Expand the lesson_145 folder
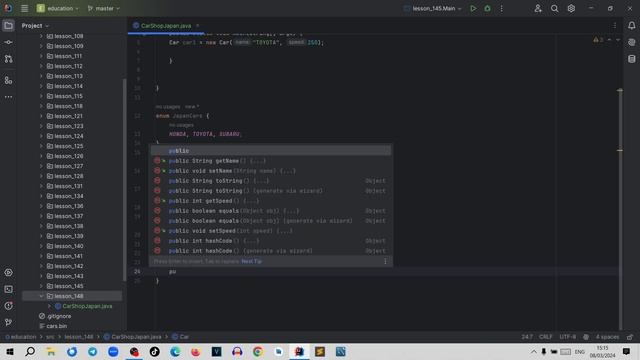The image size is (640, 360). click(x=41, y=286)
